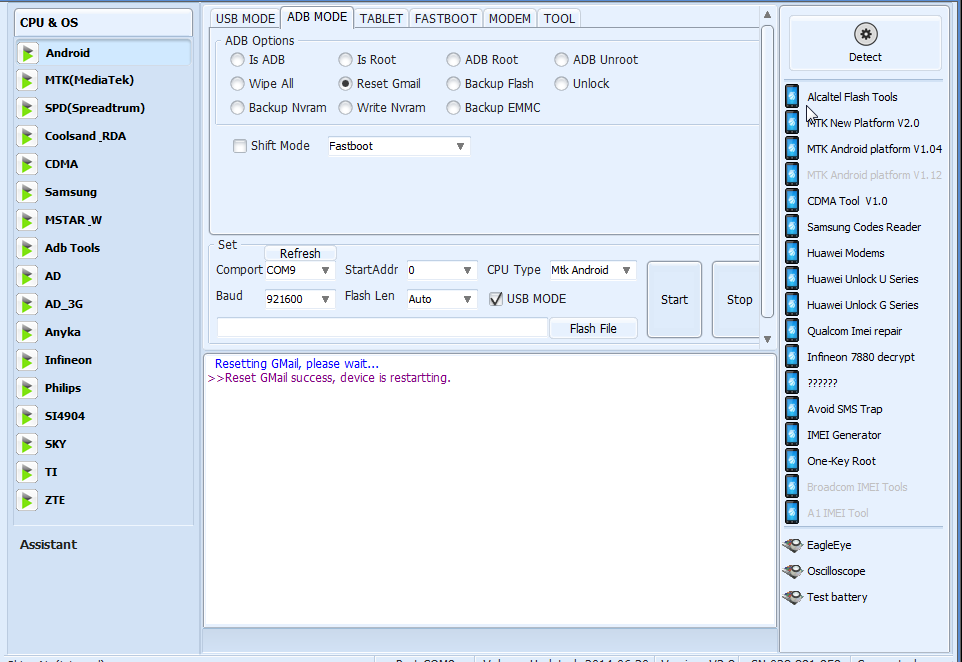Image resolution: width=962 pixels, height=662 pixels.
Task: Click phone icon next to Huawei Modems
Action: [792, 253]
